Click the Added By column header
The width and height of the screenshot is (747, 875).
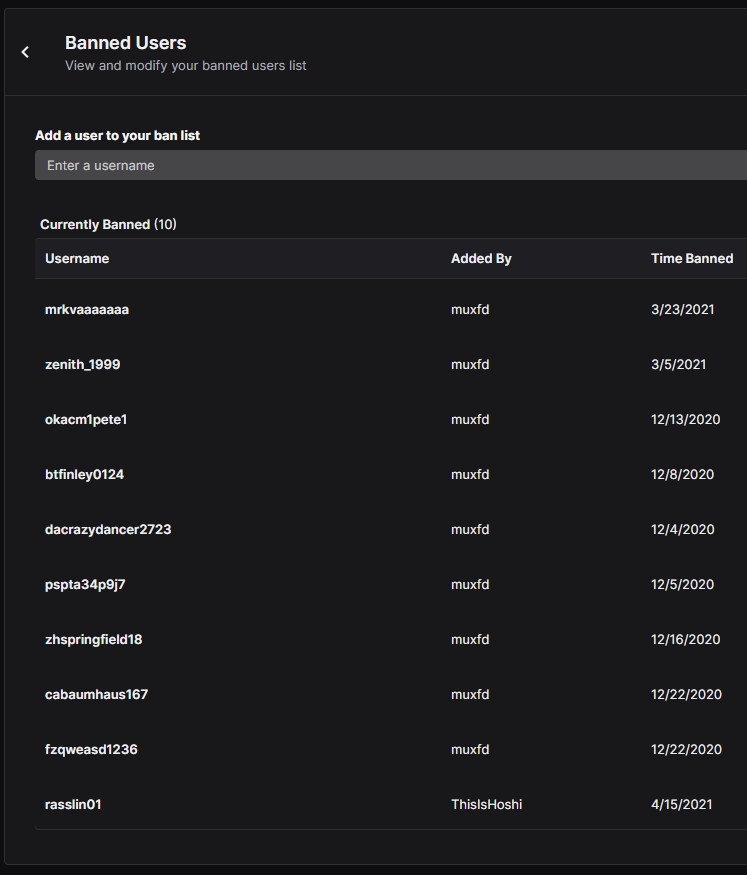(481, 258)
